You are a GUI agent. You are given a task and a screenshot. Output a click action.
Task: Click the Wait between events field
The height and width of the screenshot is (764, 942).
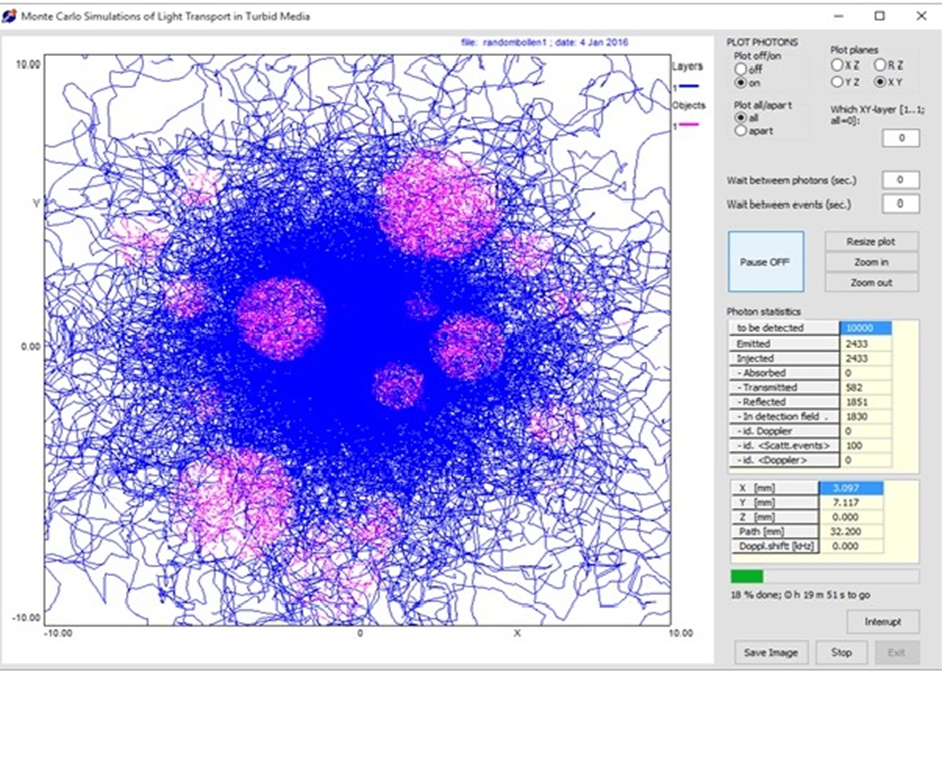tap(900, 204)
